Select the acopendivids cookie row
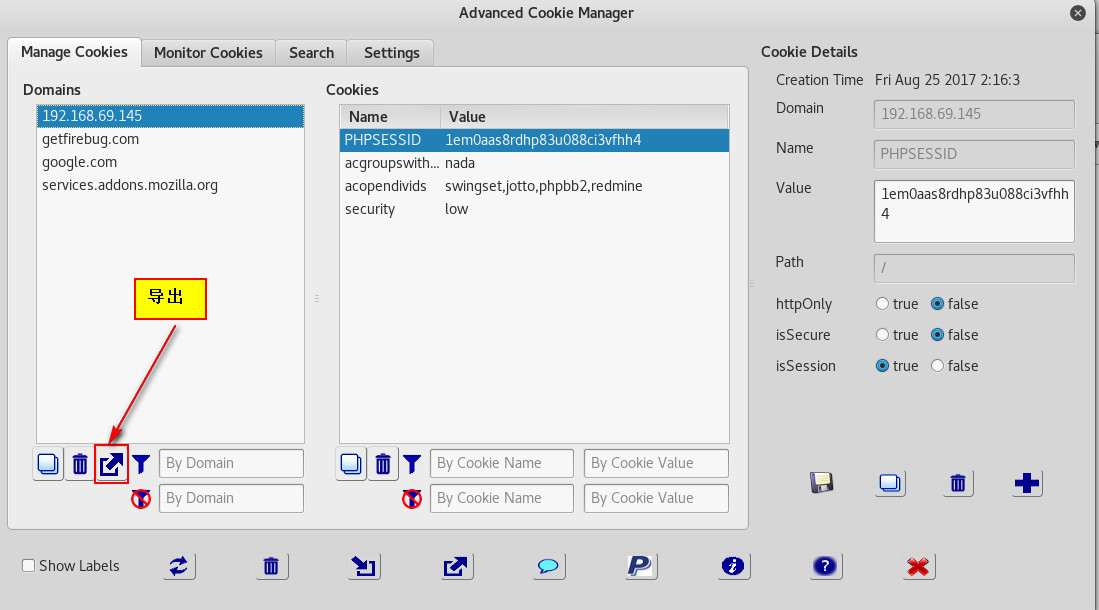This screenshot has height=610, width=1099. 534,186
